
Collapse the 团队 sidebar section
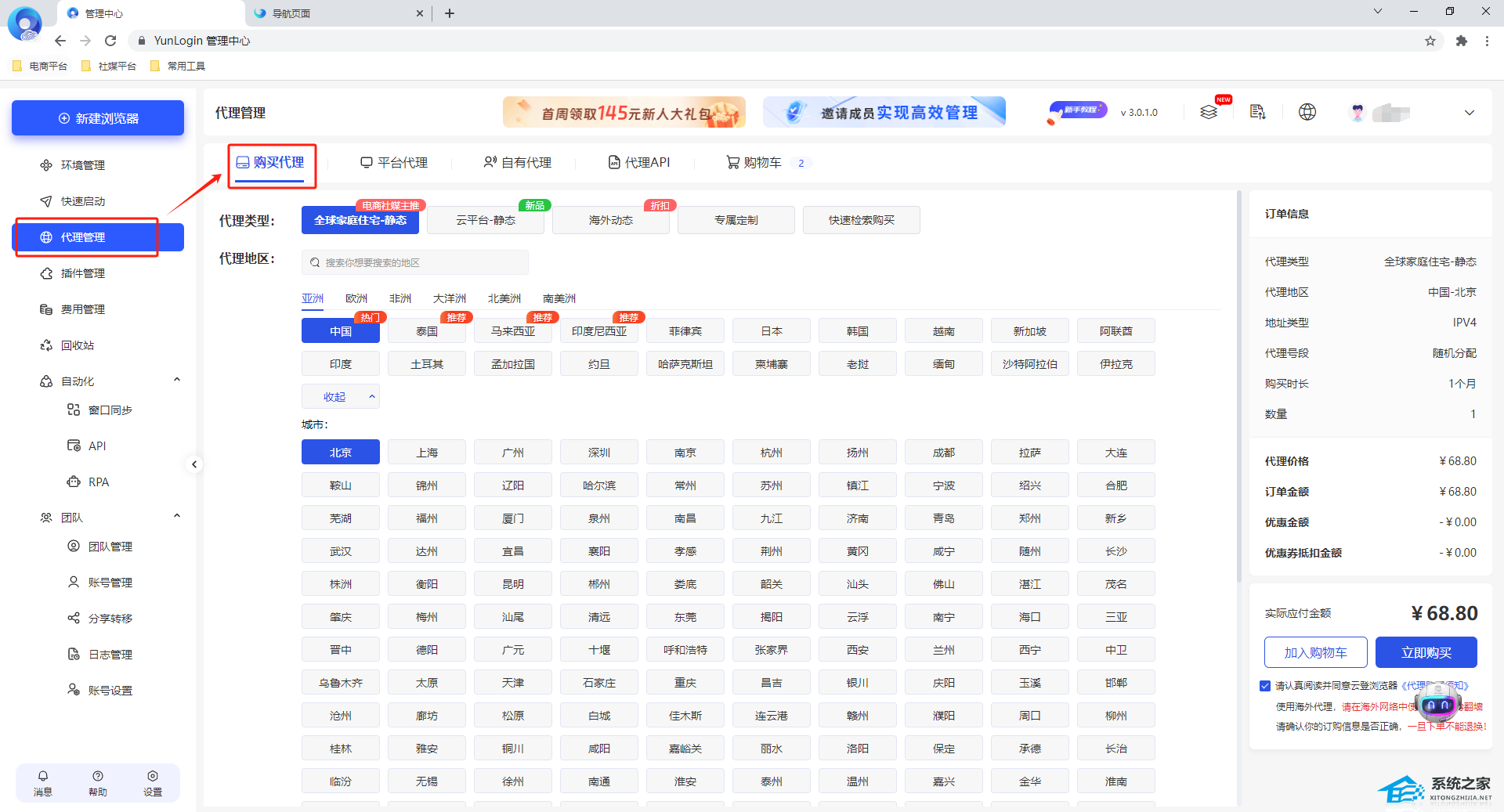click(177, 517)
